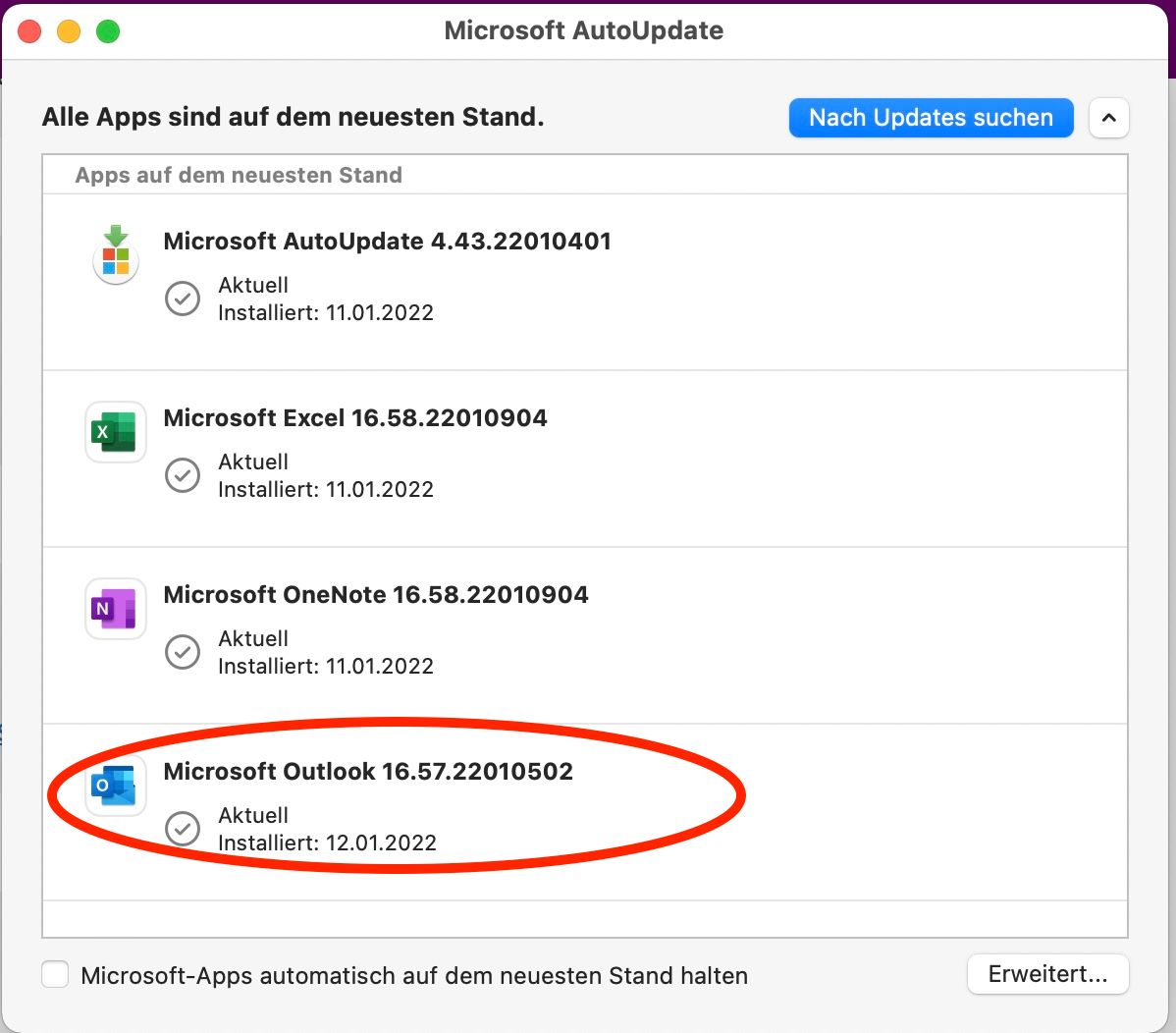
Task: Minimize the AutoUpdate window with yellow button
Action: coord(69,31)
